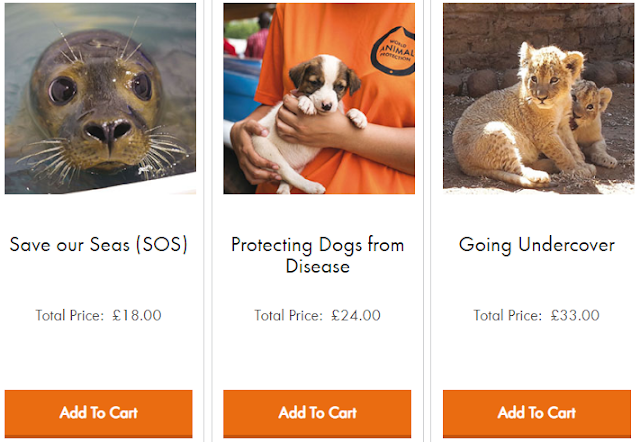This screenshot has width=640, height=442.
Task: Open the Going Undercover title link
Action: tap(537, 244)
